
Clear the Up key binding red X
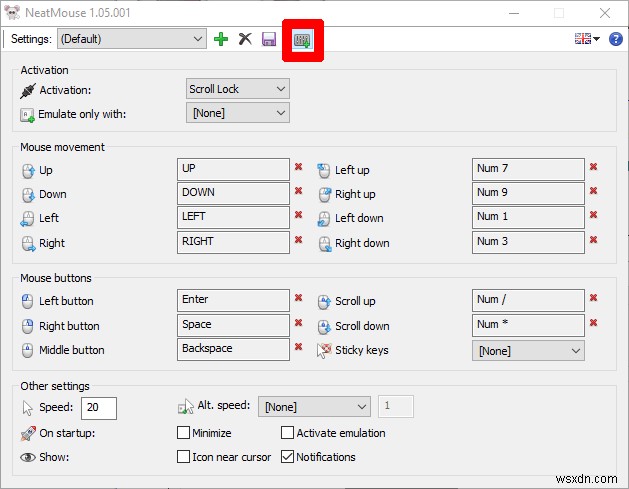pos(298,168)
